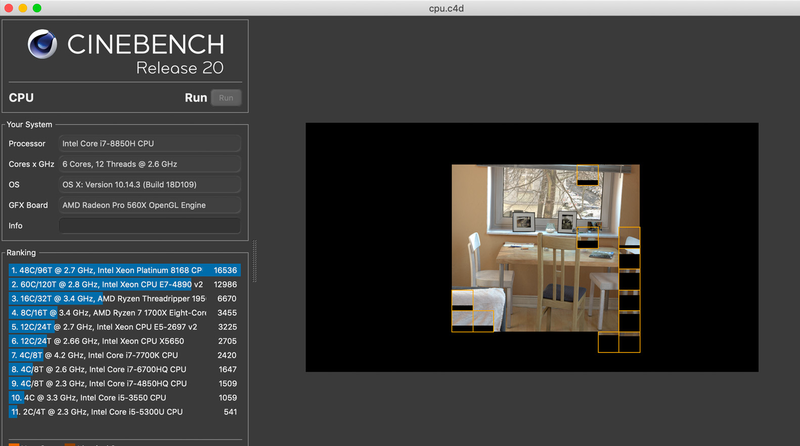Select ranking row 3 Ryzen Threadripper
The height and width of the screenshot is (446, 800).
124,299
